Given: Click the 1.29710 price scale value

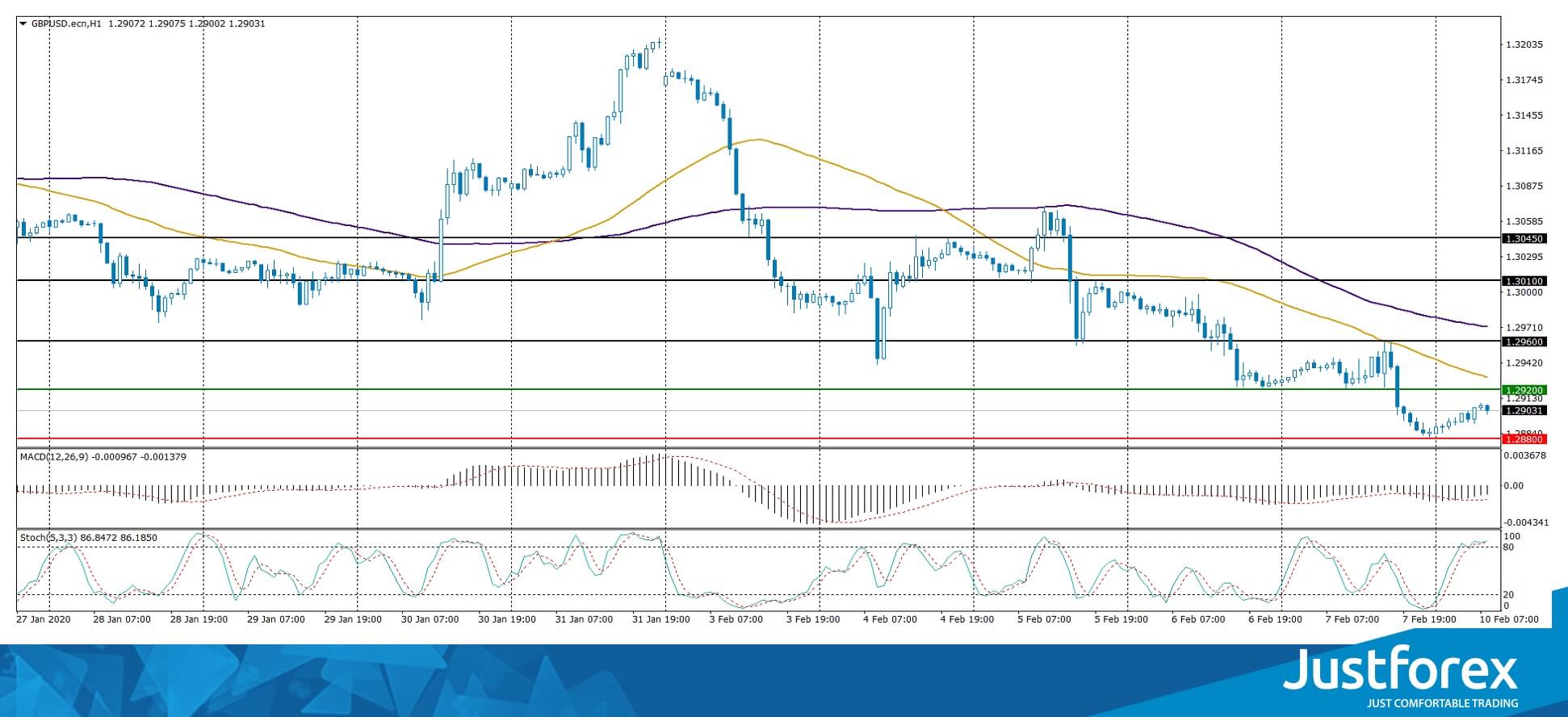Looking at the screenshot, I should 1525,328.
